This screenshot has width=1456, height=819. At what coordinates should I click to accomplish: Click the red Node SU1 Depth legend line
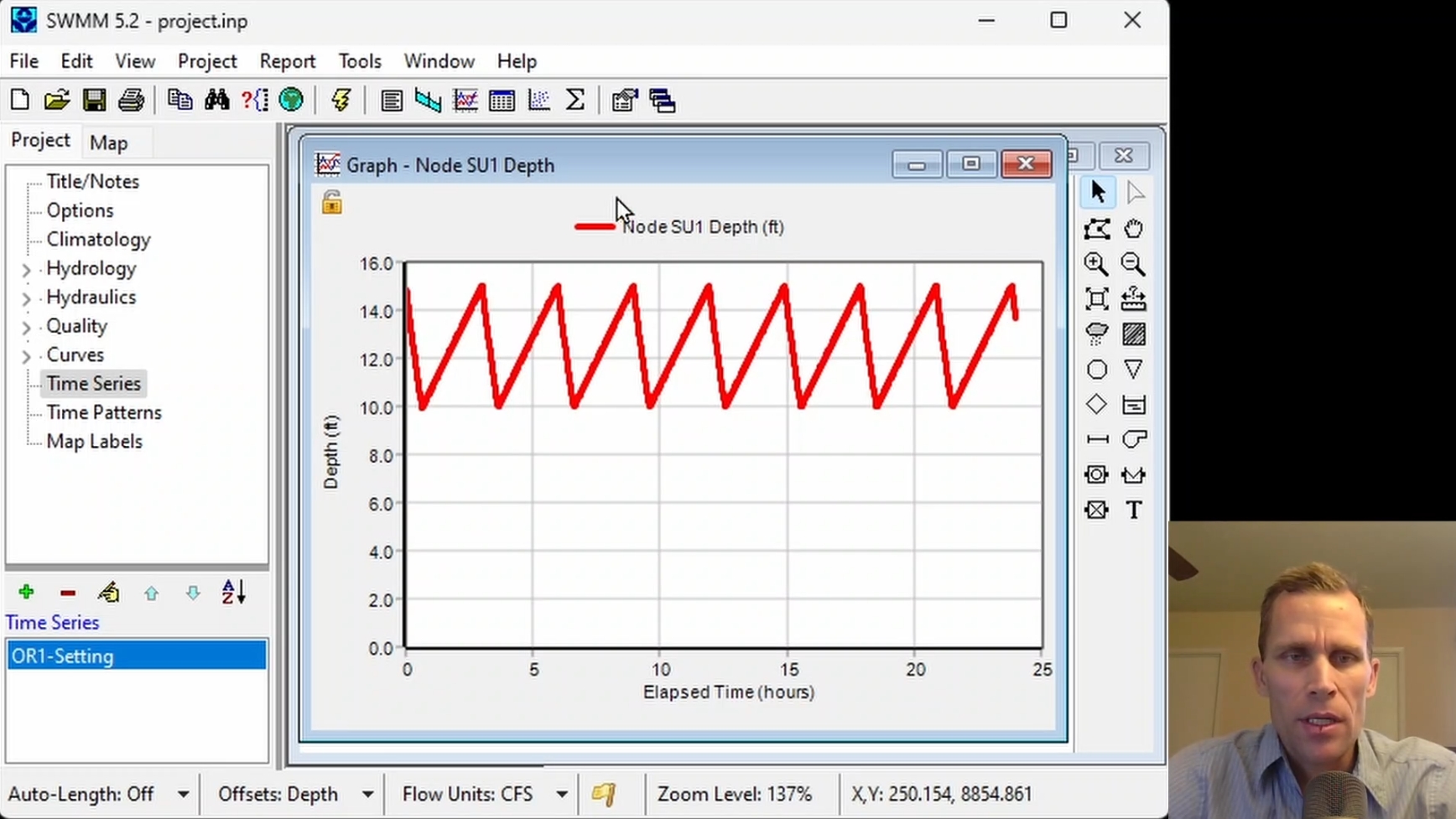point(595,226)
